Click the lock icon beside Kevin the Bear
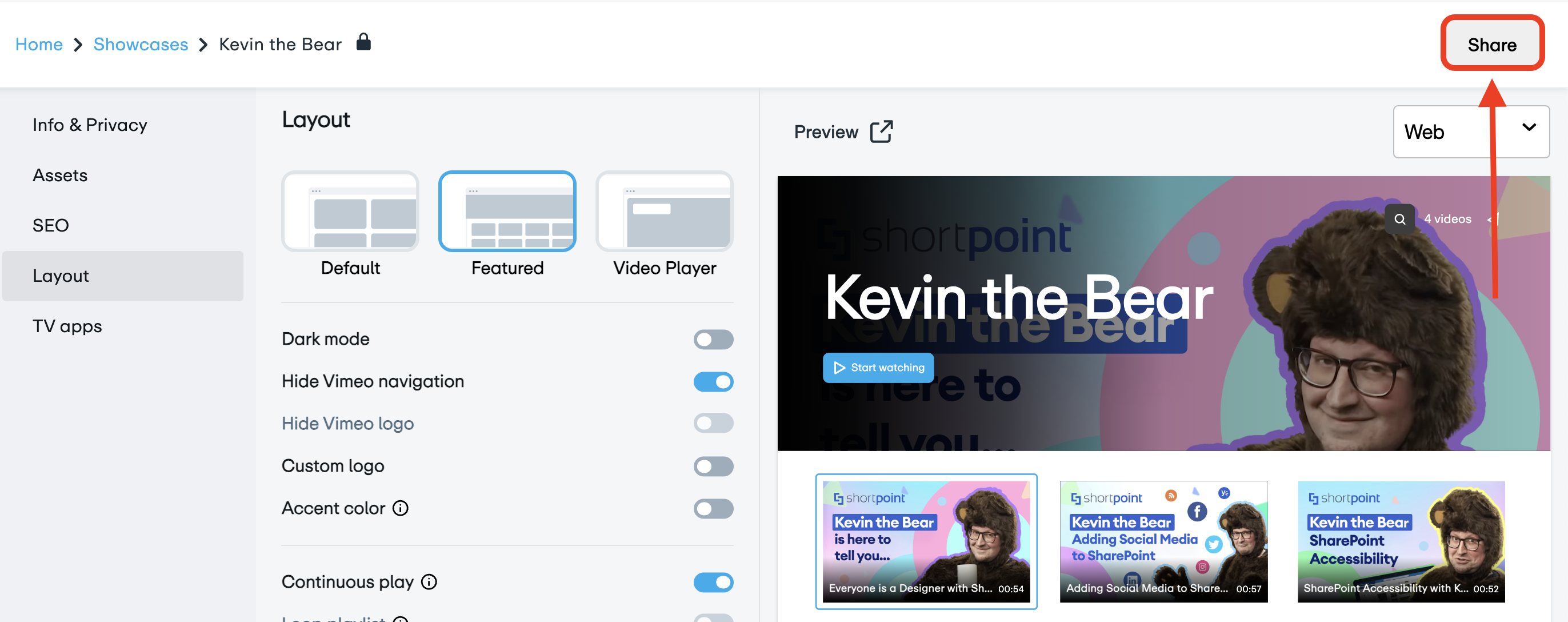 (x=363, y=42)
